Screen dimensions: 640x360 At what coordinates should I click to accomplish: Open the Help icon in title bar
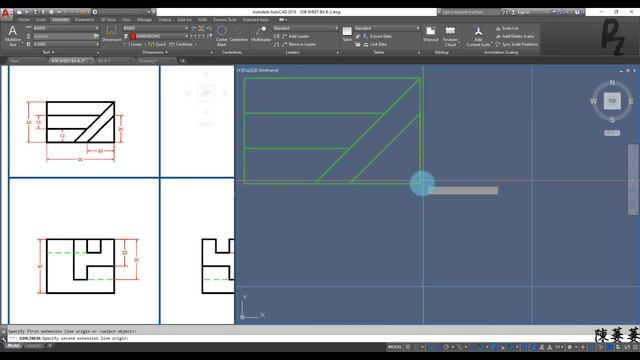click(577, 12)
